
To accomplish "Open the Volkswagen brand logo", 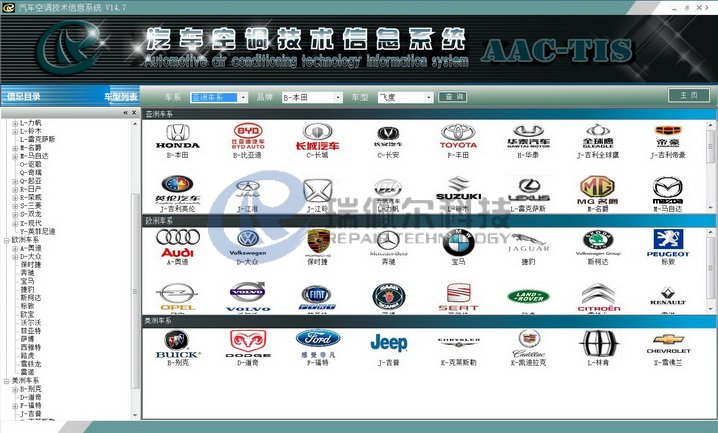I will coord(247,242).
